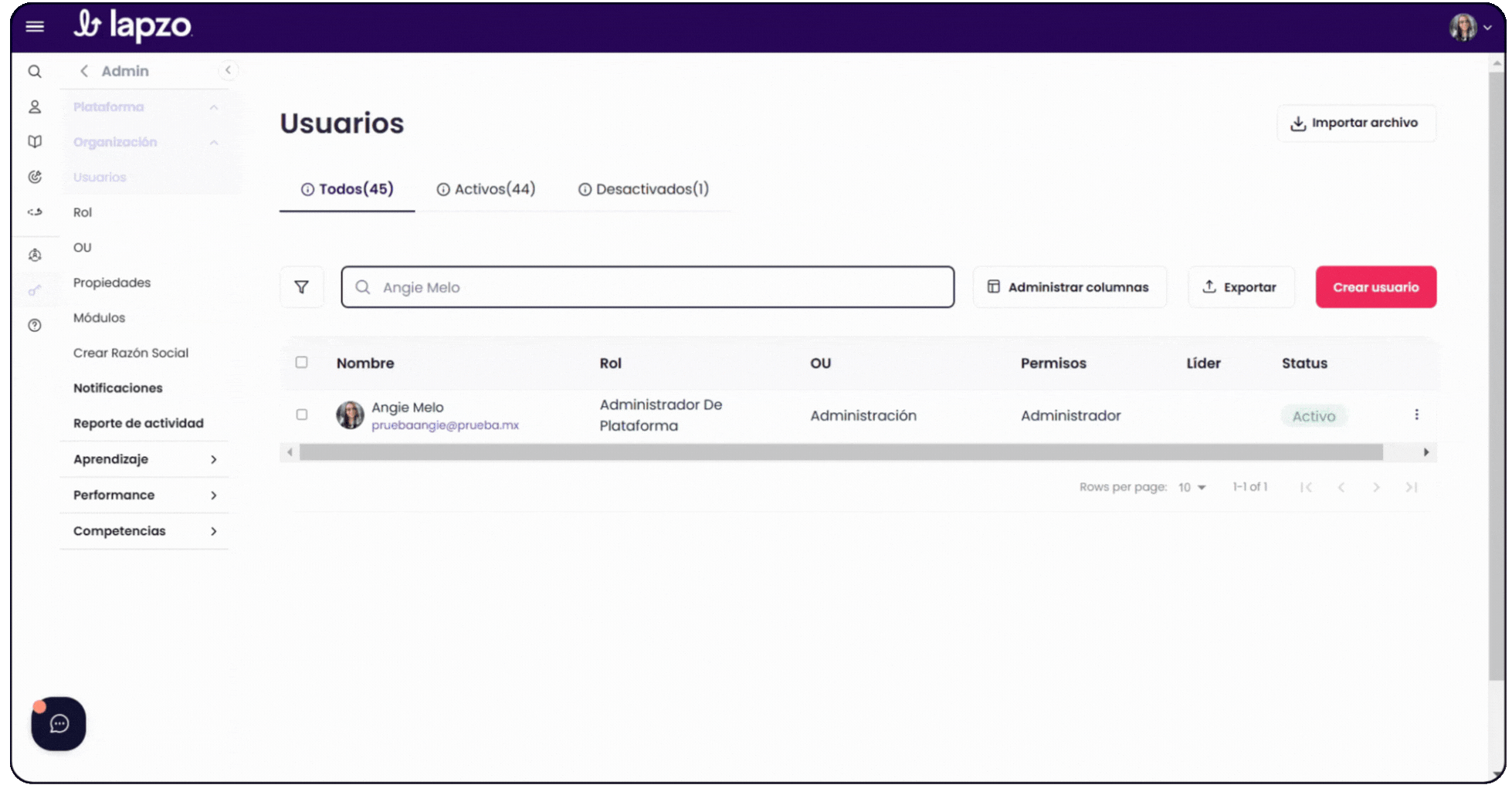This screenshot has width=1512, height=785.
Task: Select the profile person icon in sidebar
Action: pos(35,107)
